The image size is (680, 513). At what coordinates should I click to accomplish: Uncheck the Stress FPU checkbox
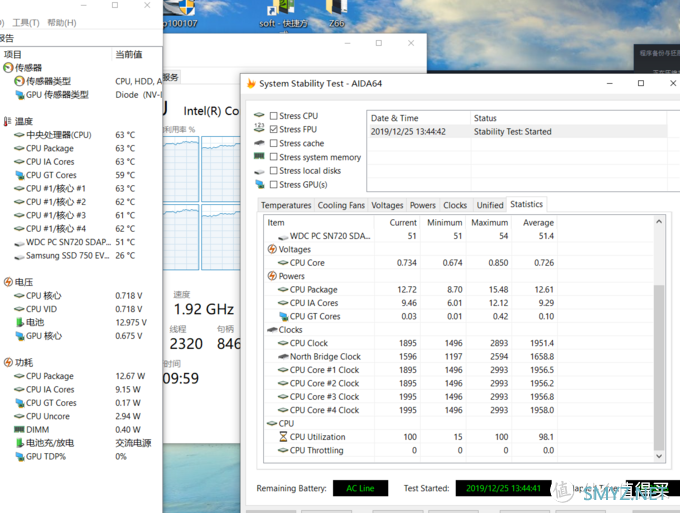pyautogui.click(x=274, y=129)
